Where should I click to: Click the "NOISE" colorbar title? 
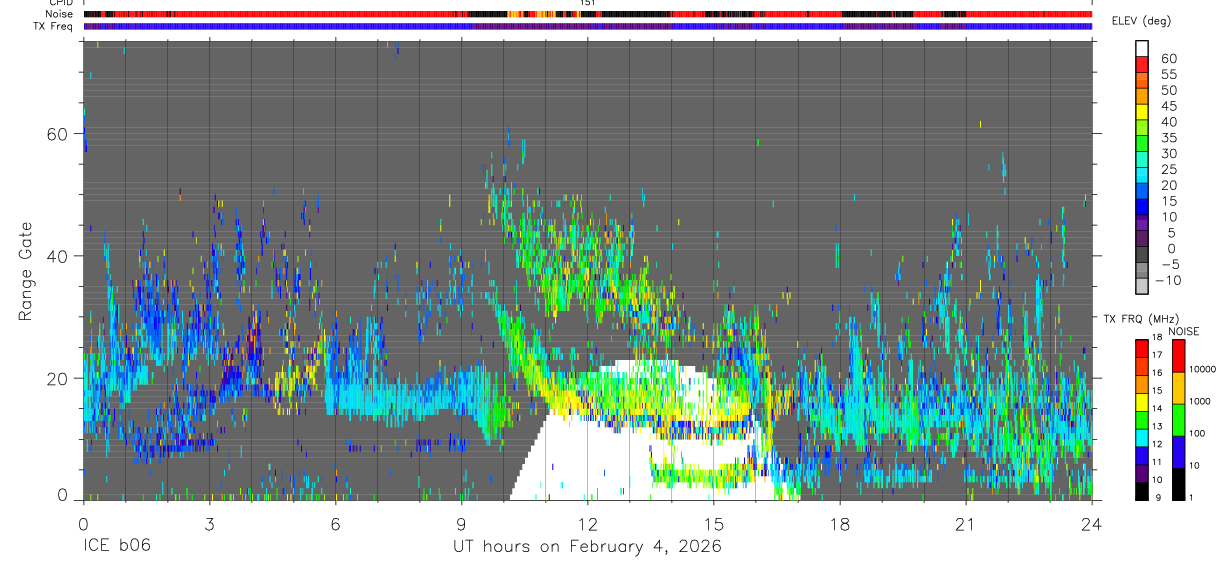(1183, 331)
